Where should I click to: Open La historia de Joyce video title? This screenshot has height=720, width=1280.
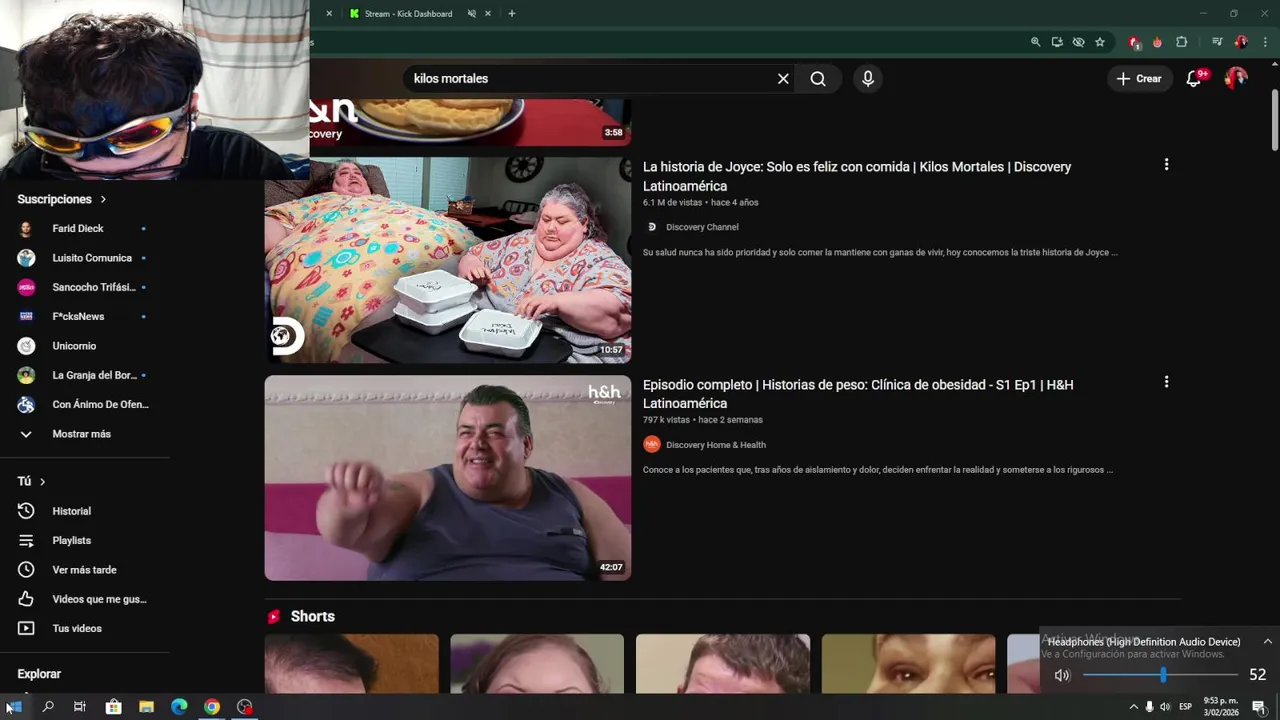[x=857, y=177]
